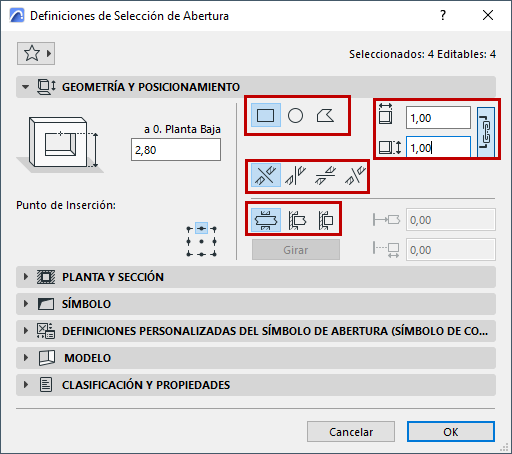Select the bottom-center insertion point
Image resolution: width=512 pixels, height=454 pixels.
pyautogui.click(x=201, y=254)
